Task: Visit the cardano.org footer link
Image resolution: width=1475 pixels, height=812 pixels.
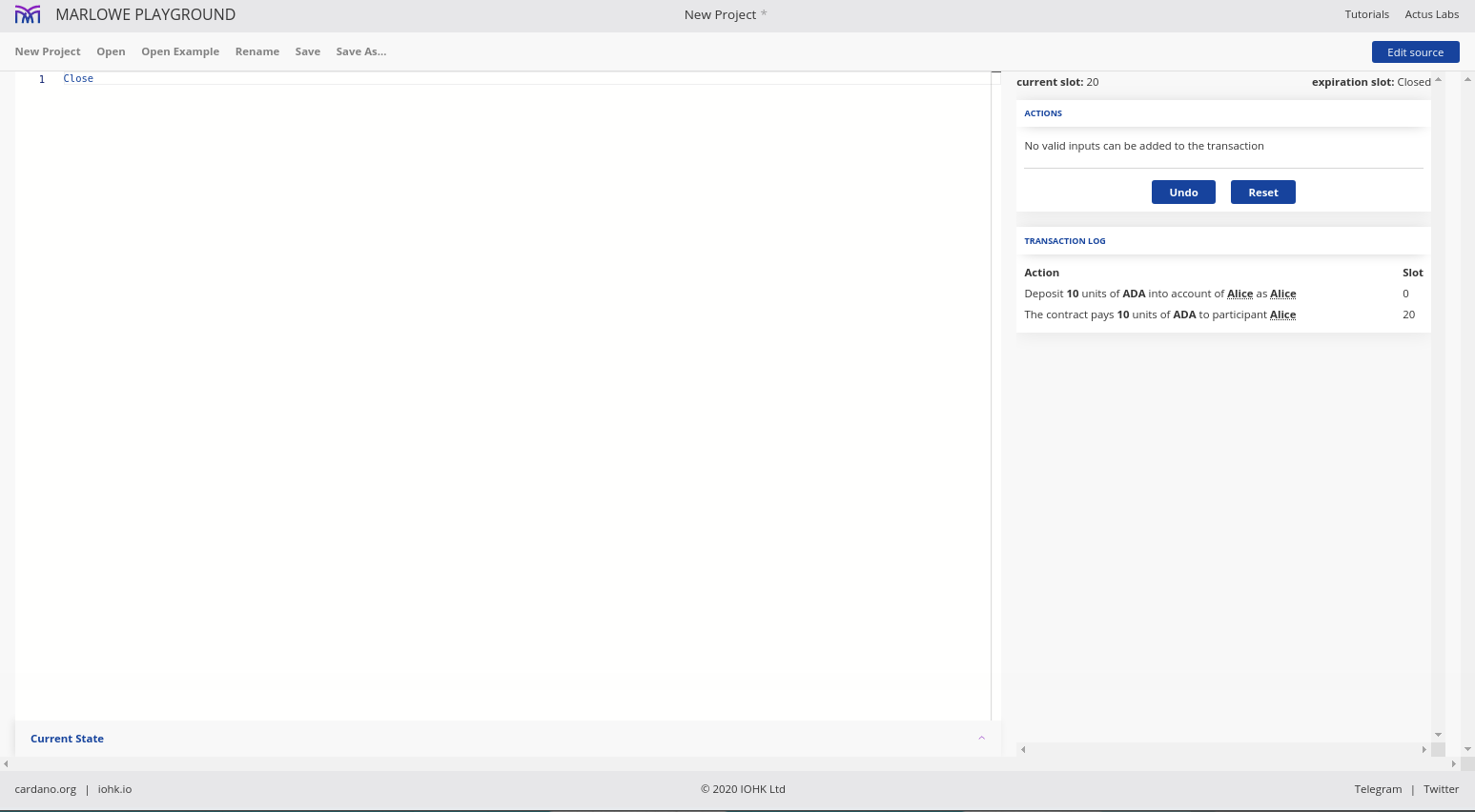Action: 46,789
